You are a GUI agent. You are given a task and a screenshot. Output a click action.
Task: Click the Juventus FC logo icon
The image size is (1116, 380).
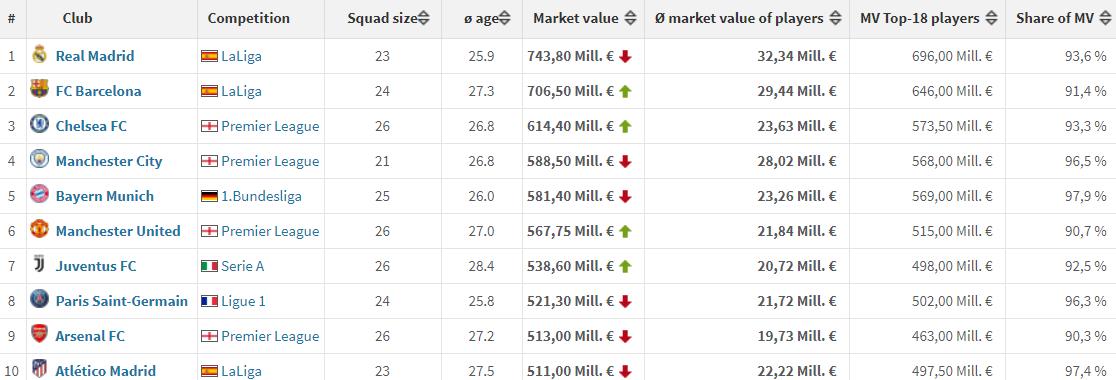click(x=39, y=265)
